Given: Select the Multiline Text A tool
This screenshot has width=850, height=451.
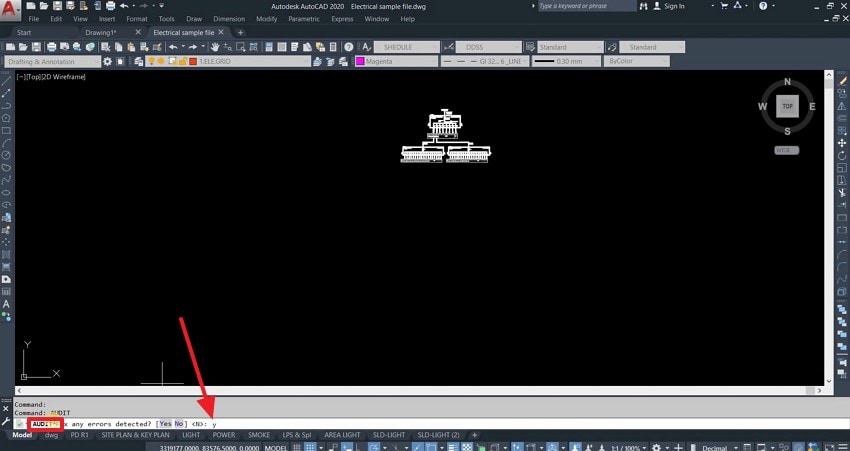Looking at the screenshot, I should [6, 304].
